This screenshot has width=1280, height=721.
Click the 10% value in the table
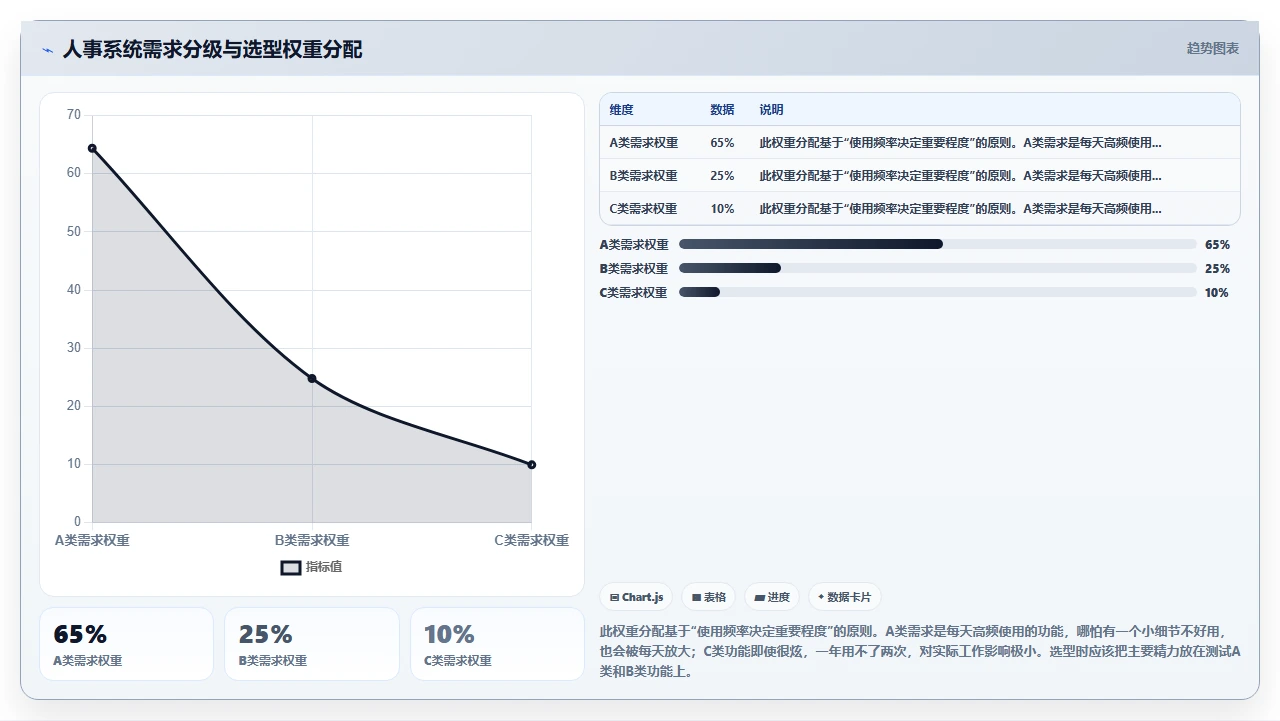tap(722, 209)
